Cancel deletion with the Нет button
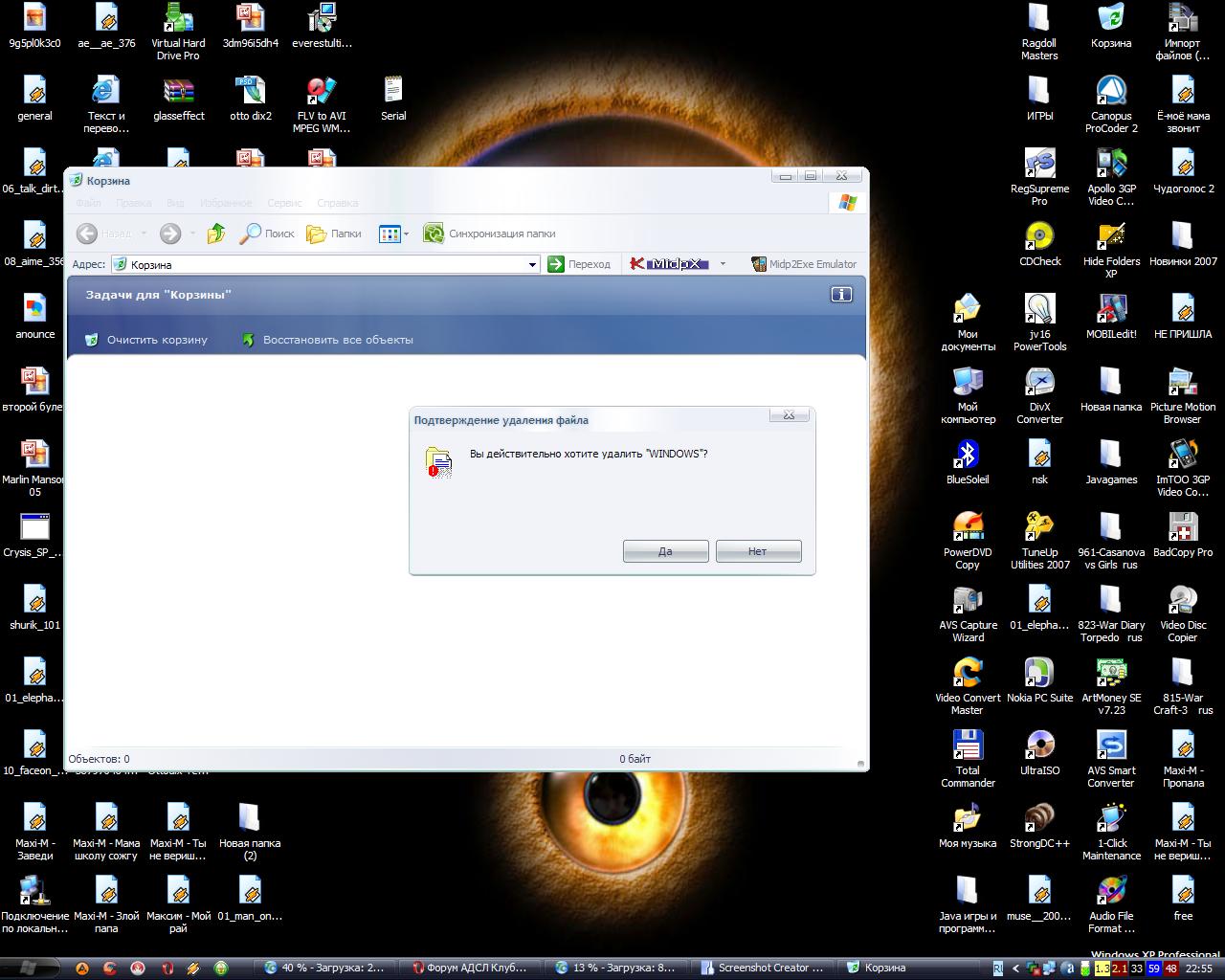 coord(758,551)
